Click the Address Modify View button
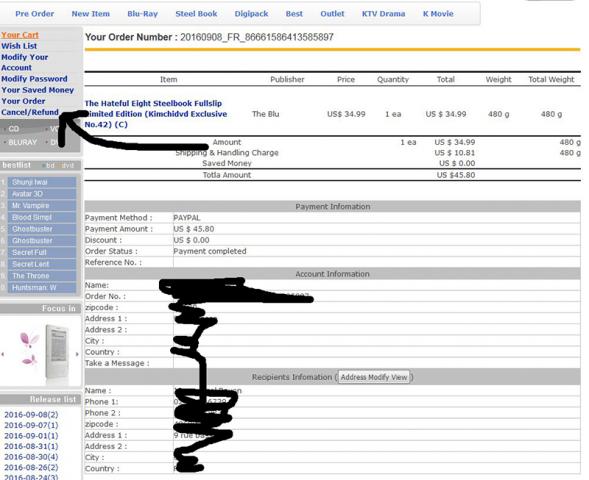This screenshot has width=589, height=480. [374, 377]
